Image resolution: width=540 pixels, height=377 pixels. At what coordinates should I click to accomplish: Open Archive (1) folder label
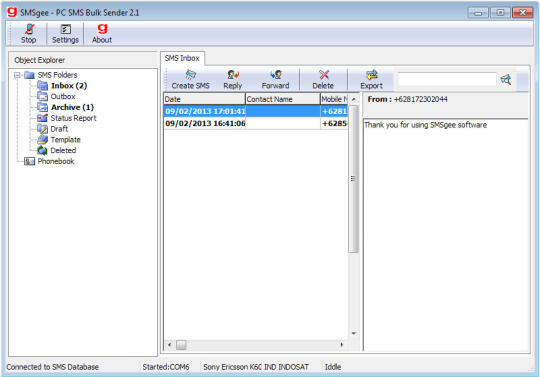72,107
